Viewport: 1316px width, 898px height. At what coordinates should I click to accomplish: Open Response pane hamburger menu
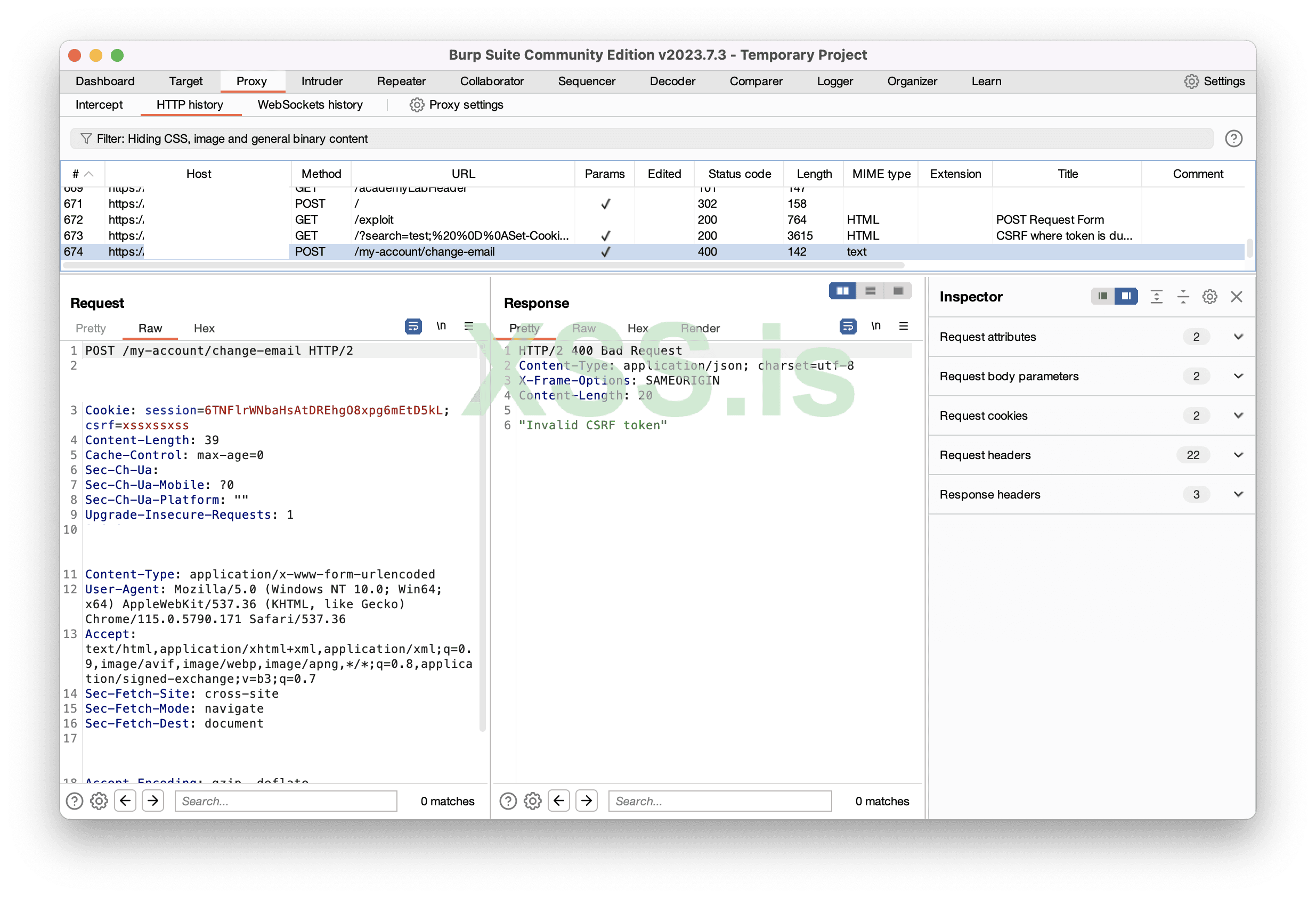point(903,326)
